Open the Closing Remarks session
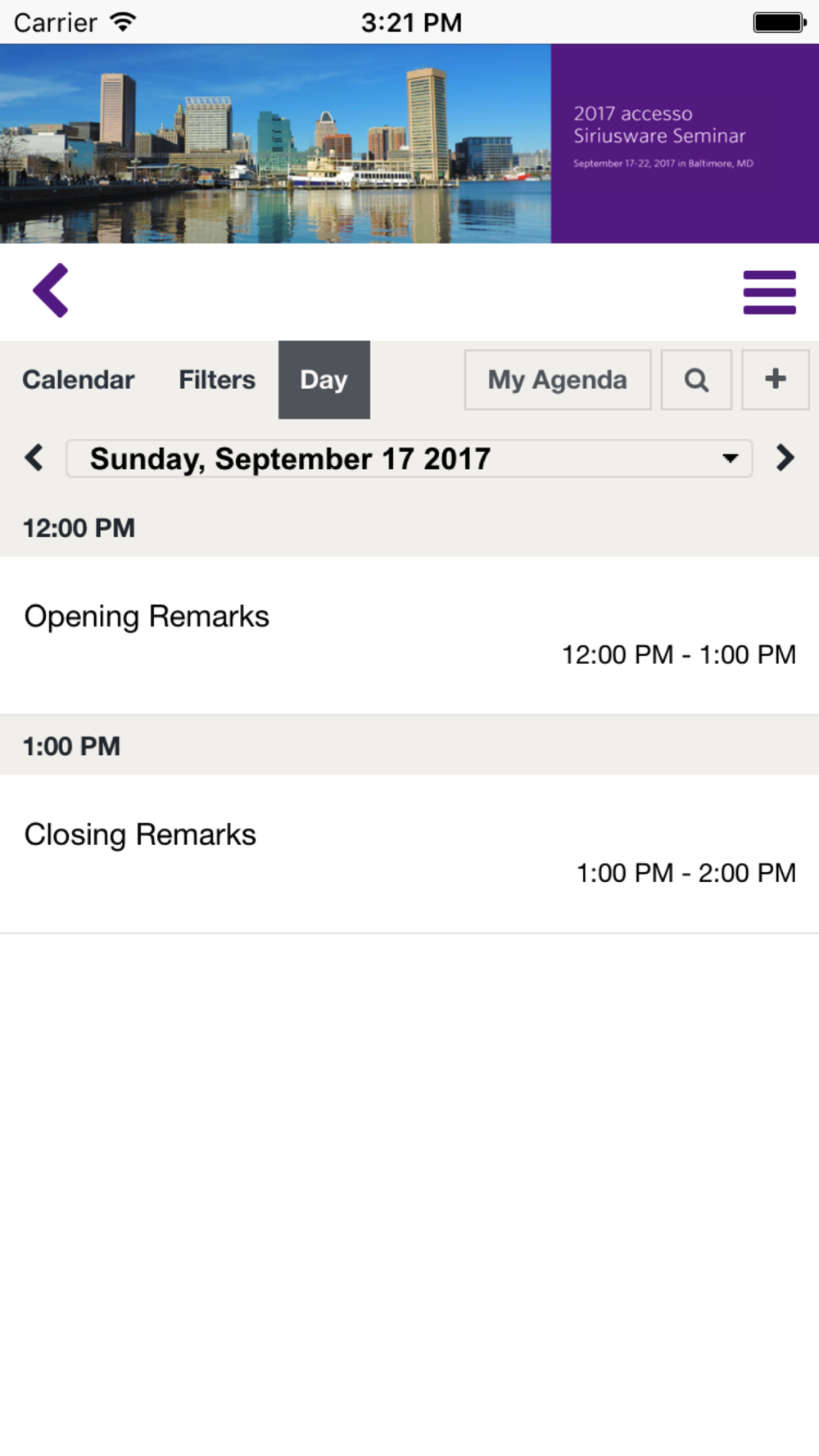Viewport: 819px width, 1456px height. (409, 854)
